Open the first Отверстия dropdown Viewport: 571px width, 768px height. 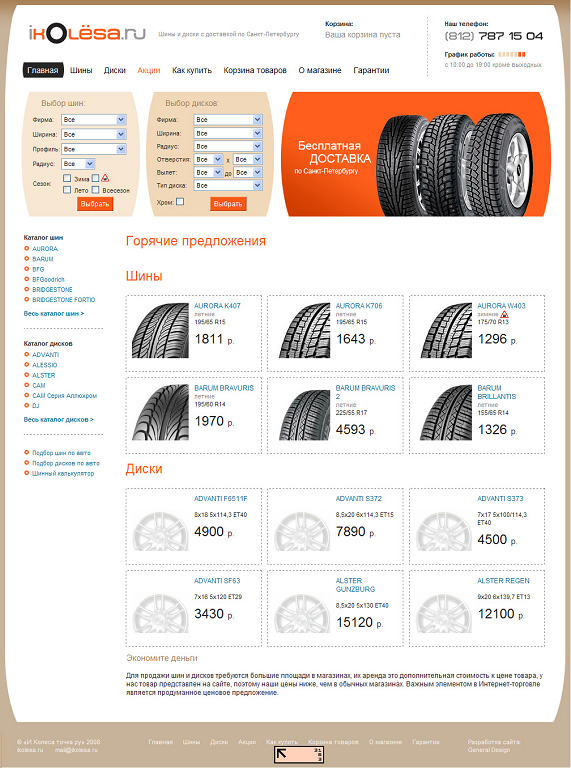pyautogui.click(x=208, y=159)
